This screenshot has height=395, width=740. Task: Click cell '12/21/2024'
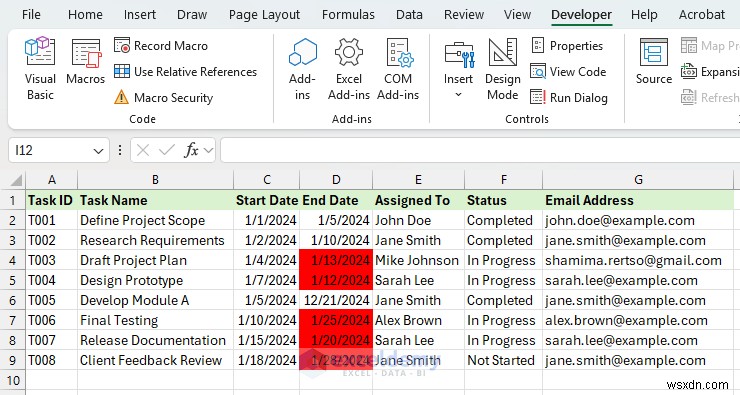click(x=336, y=300)
